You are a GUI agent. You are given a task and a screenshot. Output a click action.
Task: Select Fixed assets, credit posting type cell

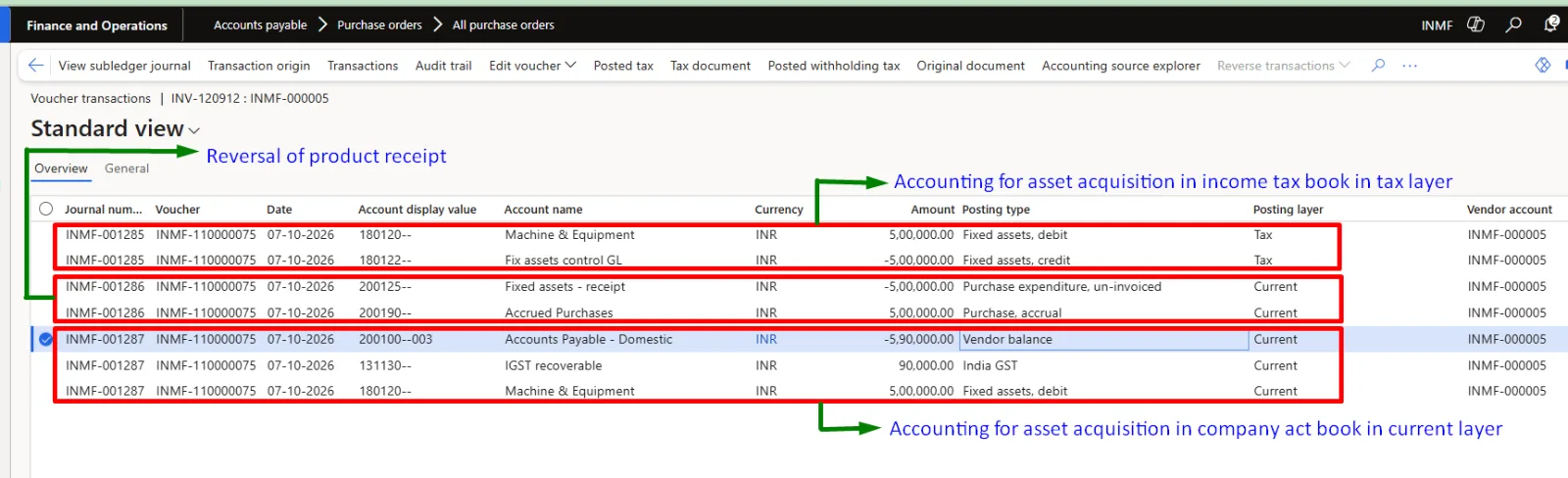(1016, 261)
